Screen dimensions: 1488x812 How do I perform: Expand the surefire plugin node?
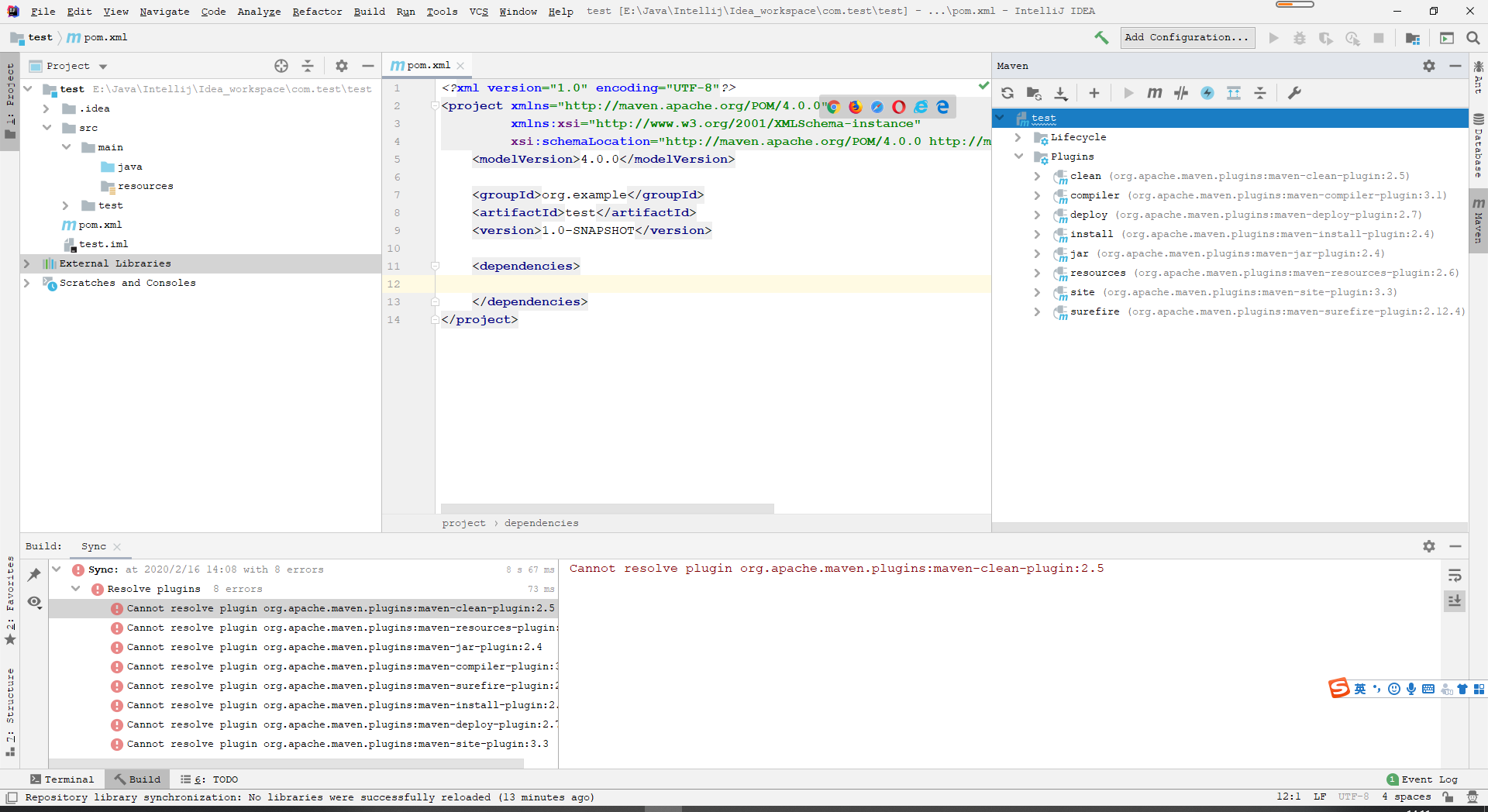click(1037, 311)
